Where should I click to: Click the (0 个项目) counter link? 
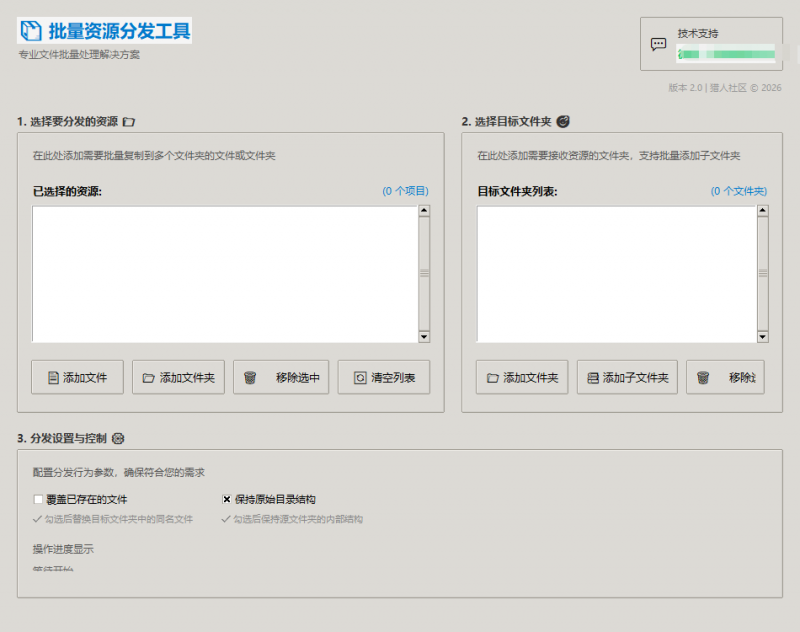[406, 190]
